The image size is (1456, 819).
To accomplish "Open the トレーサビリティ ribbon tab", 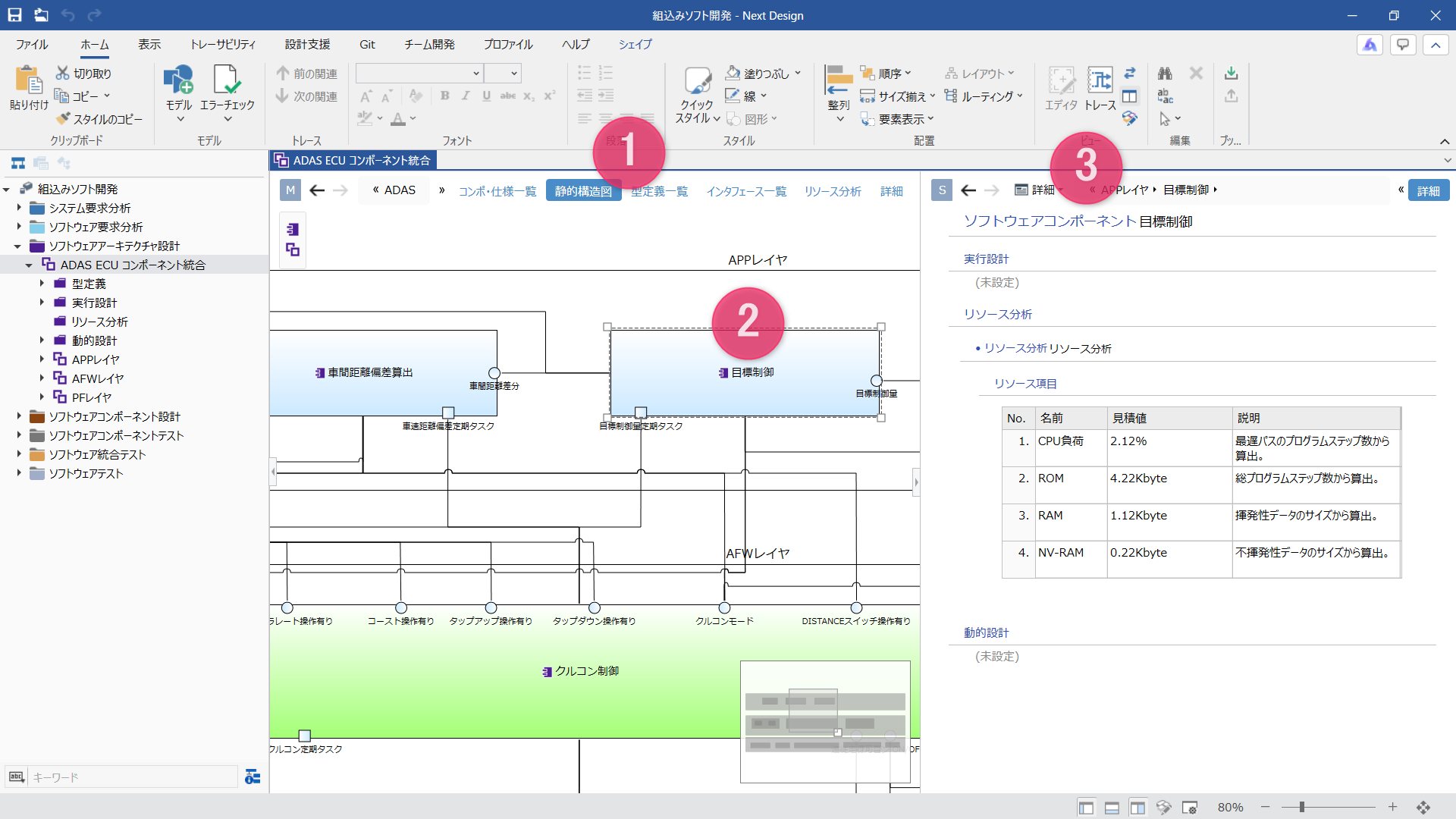I will (x=223, y=44).
